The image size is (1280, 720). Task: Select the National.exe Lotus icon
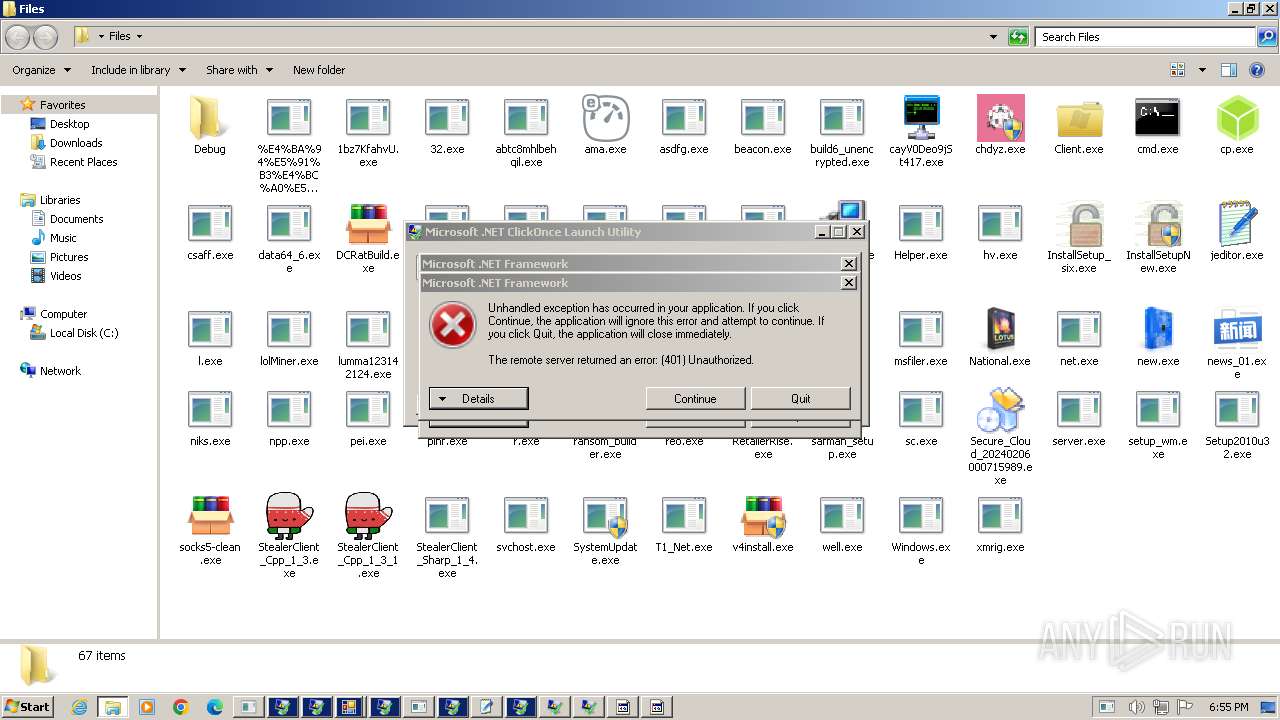tap(1000, 330)
